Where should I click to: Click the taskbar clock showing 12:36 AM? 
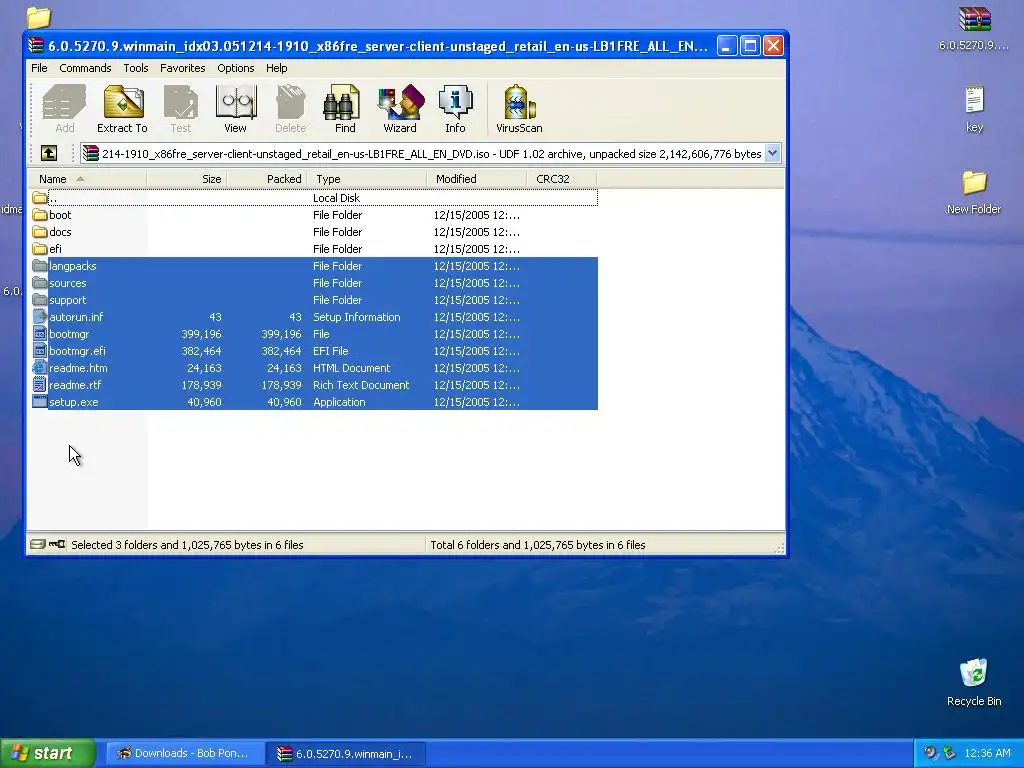click(987, 753)
